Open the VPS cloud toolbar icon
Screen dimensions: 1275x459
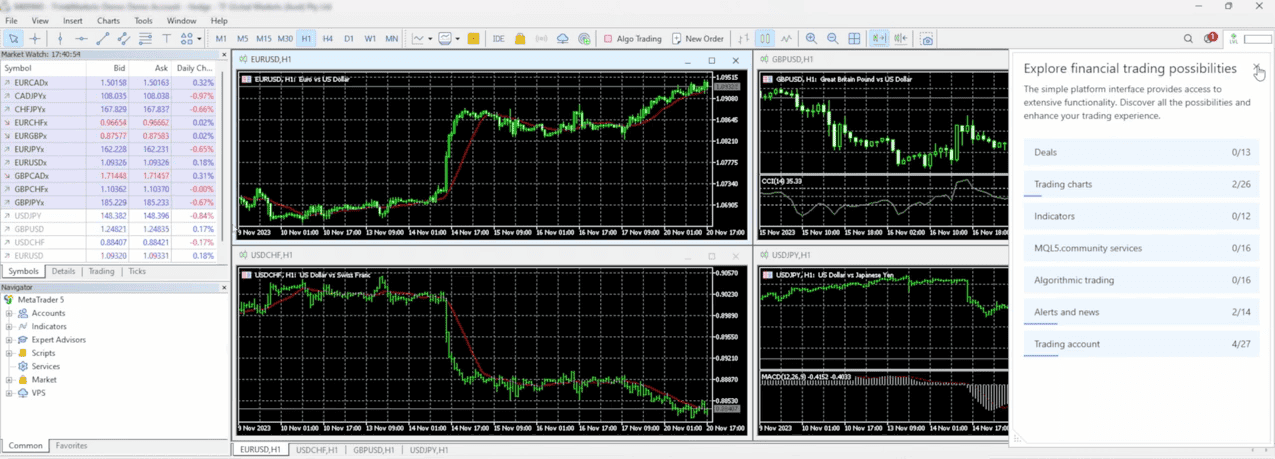[x=562, y=39]
